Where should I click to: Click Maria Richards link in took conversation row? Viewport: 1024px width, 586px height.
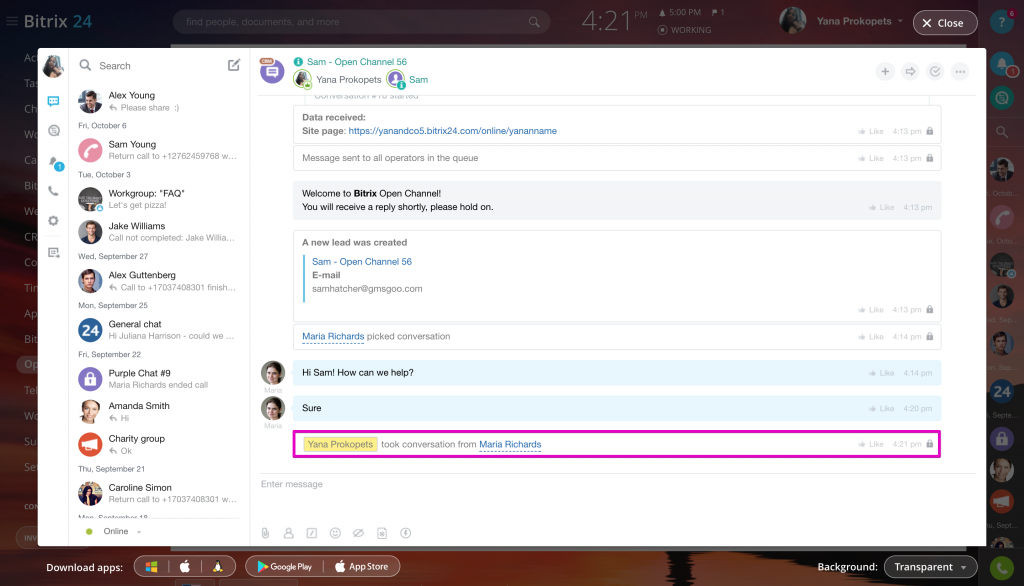coord(510,444)
